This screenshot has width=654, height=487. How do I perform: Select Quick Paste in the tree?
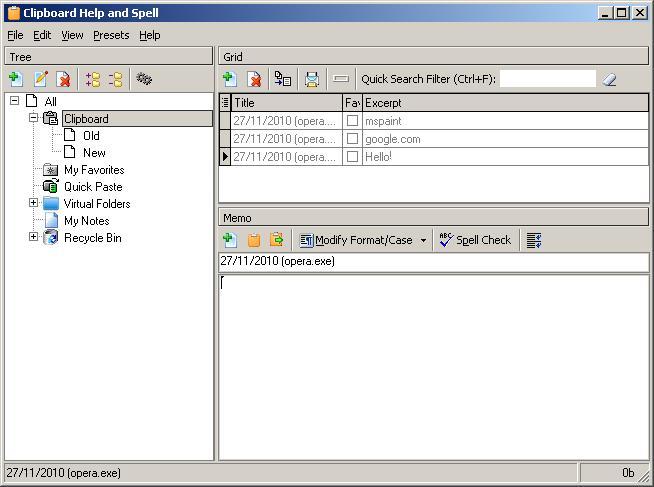[93, 187]
